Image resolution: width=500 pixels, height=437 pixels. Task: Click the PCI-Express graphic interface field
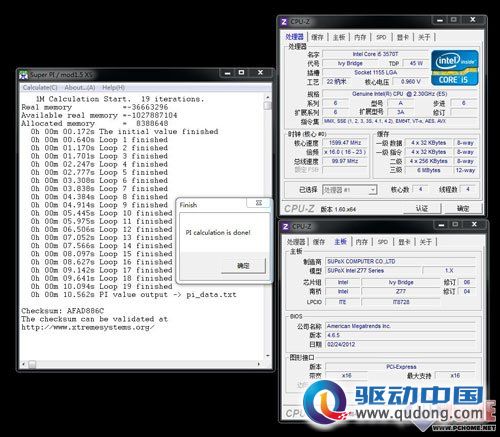click(401, 367)
